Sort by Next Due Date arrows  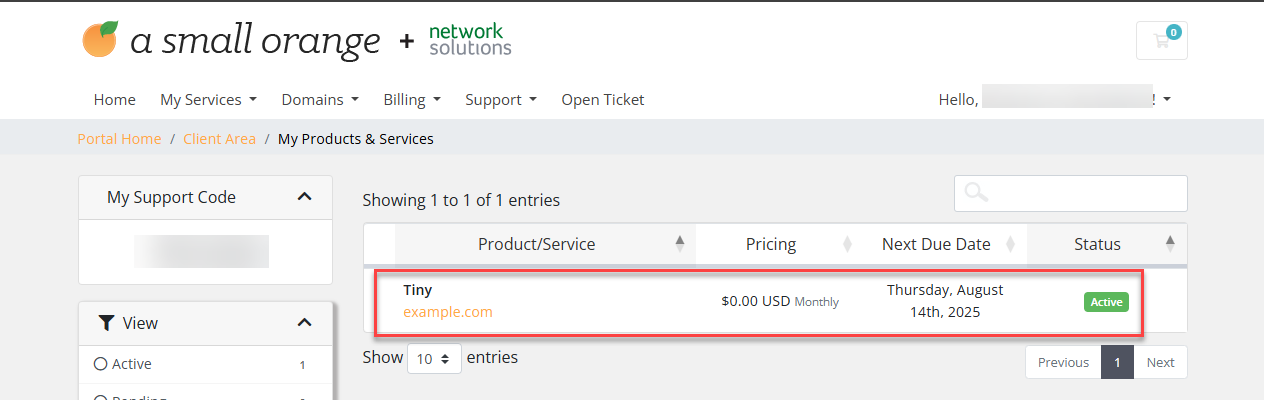[1010, 244]
